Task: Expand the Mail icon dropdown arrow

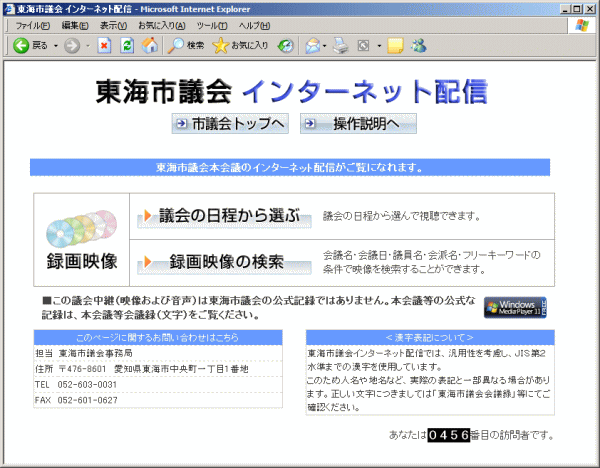Action: coord(324,46)
